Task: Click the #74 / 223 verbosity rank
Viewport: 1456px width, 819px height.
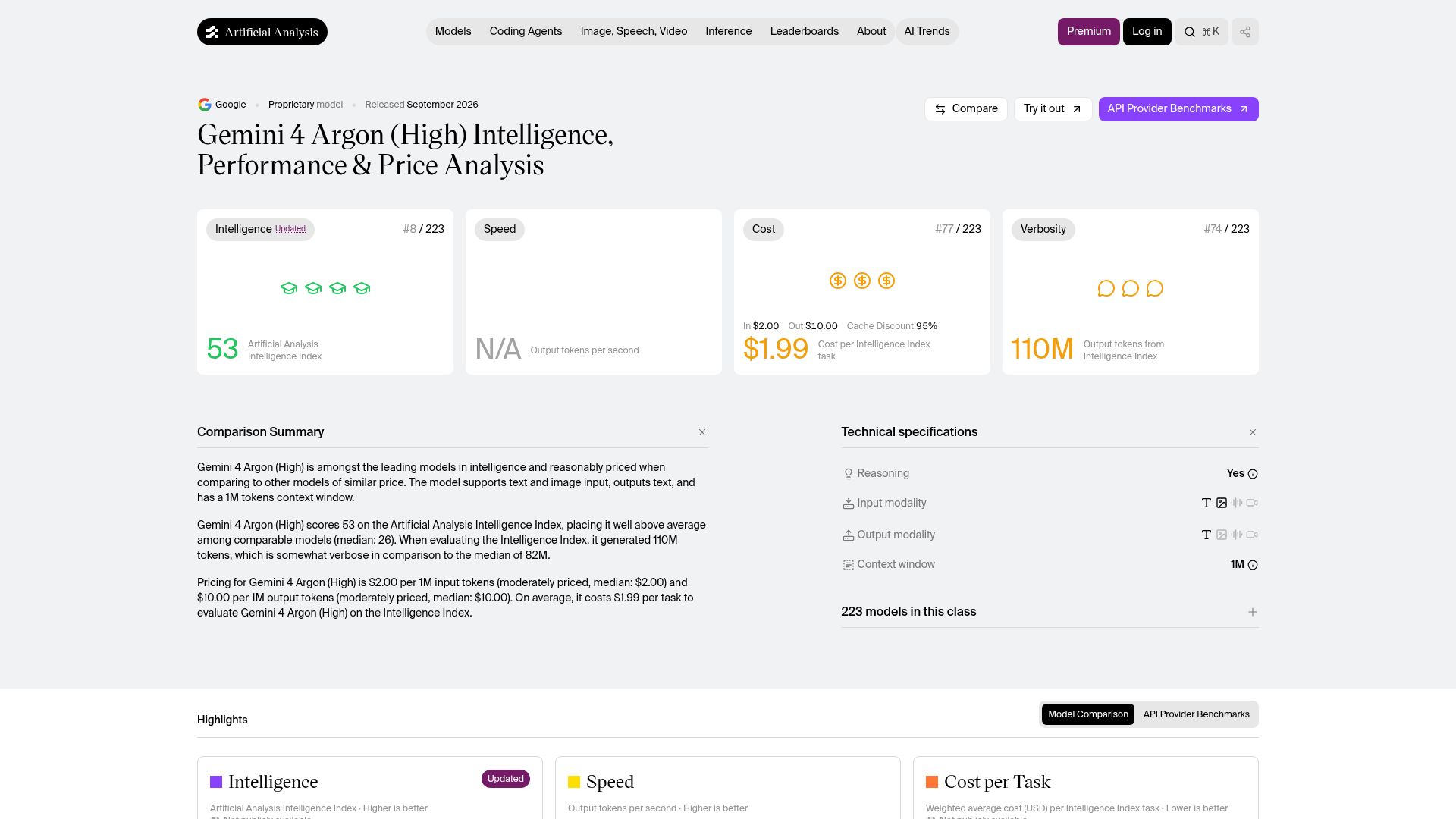Action: tap(1227, 229)
